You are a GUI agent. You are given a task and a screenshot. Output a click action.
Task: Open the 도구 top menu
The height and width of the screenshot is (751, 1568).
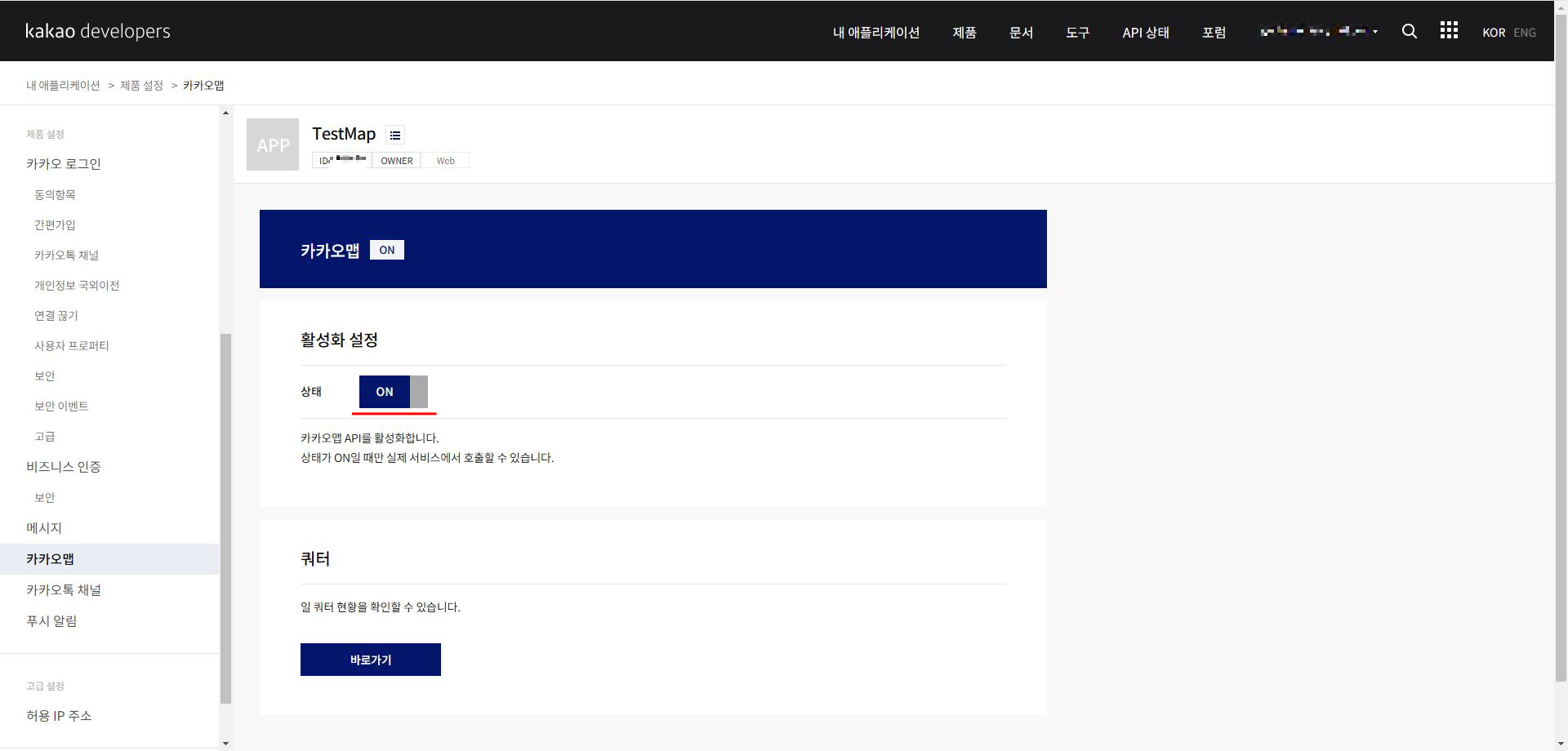coord(1077,32)
